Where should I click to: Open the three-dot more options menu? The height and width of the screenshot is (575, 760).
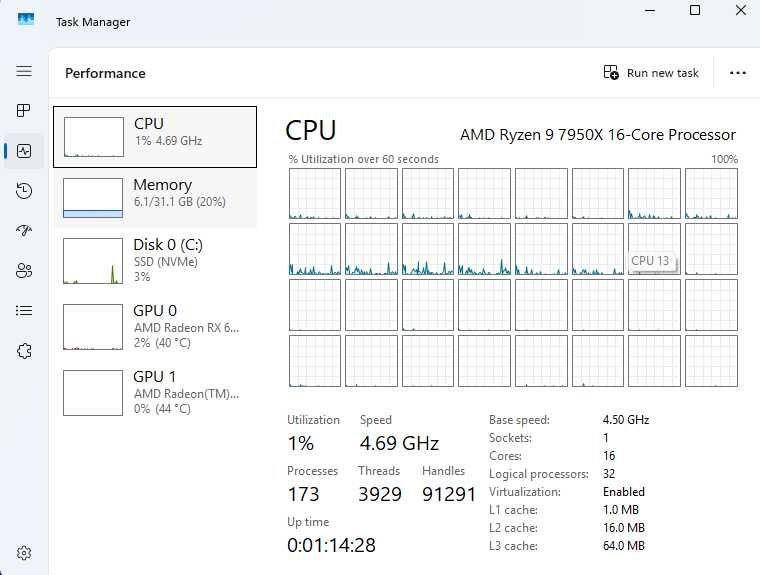point(737,73)
